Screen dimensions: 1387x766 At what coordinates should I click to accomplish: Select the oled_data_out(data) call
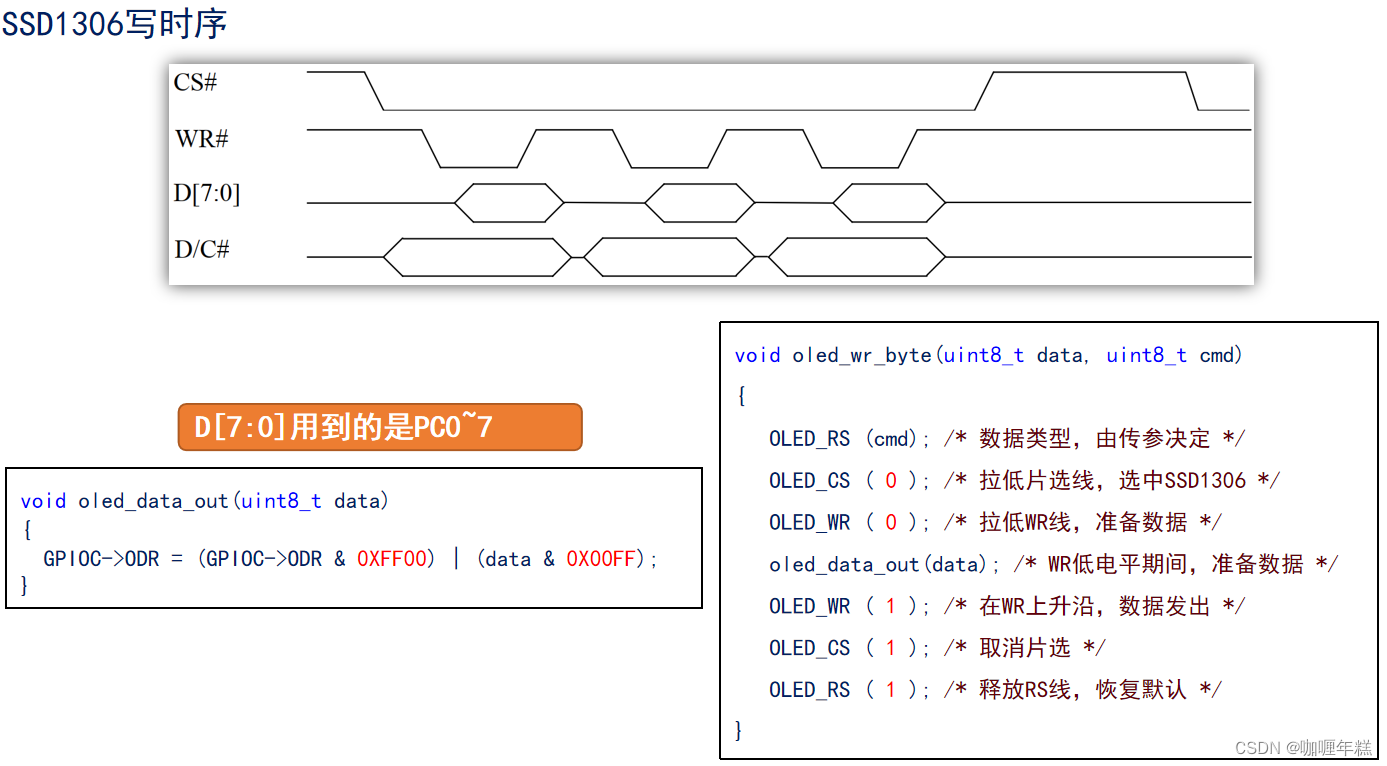pos(845,564)
